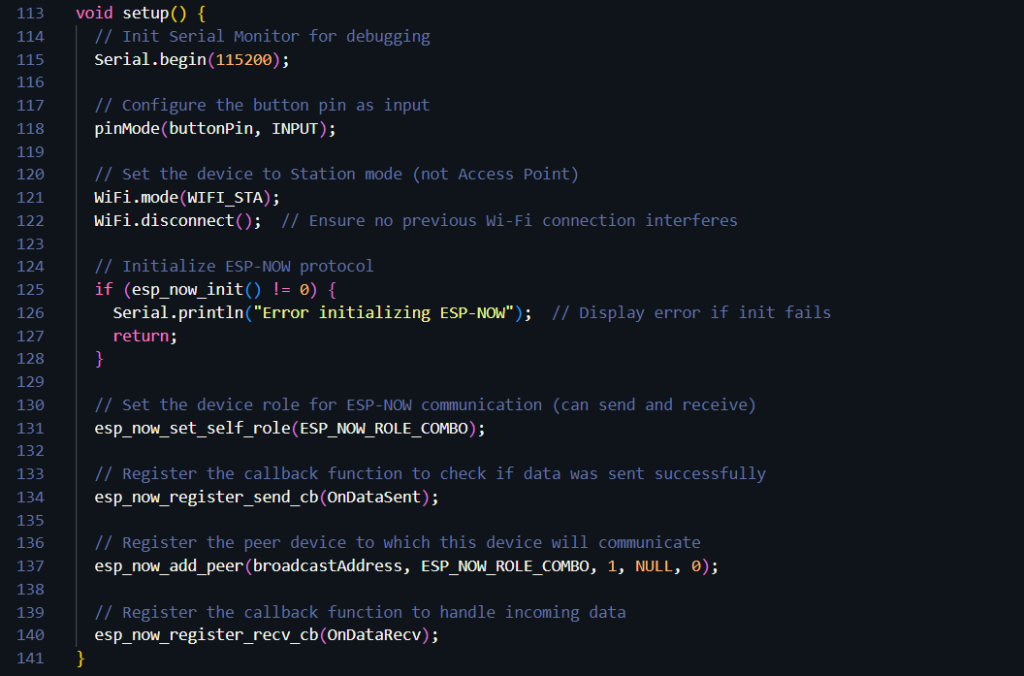The image size is (1024, 676).
Task: Click the 115200 baud rate value
Action: pos(248,59)
